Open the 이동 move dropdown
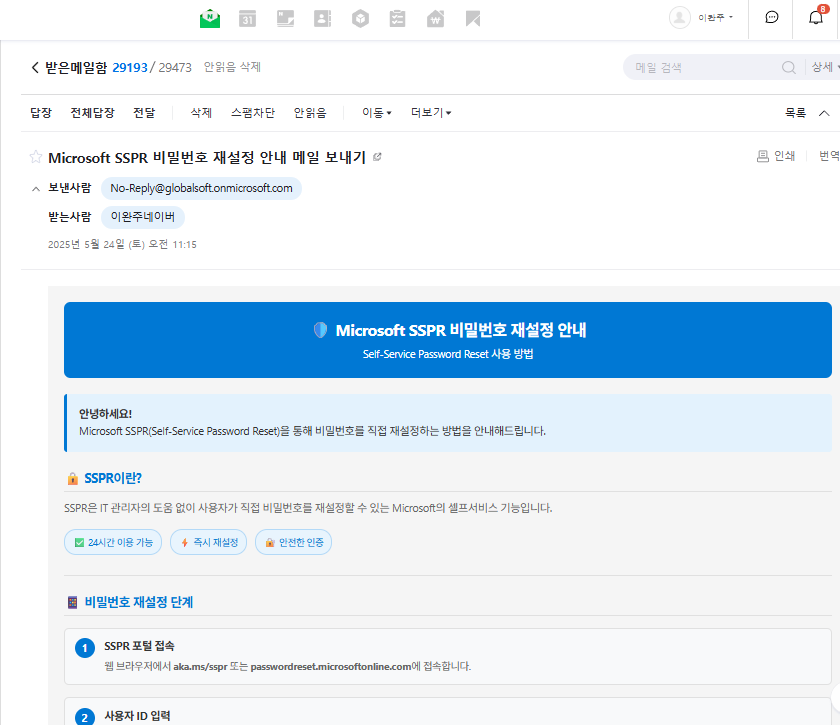This screenshot has width=840, height=725. click(377, 113)
